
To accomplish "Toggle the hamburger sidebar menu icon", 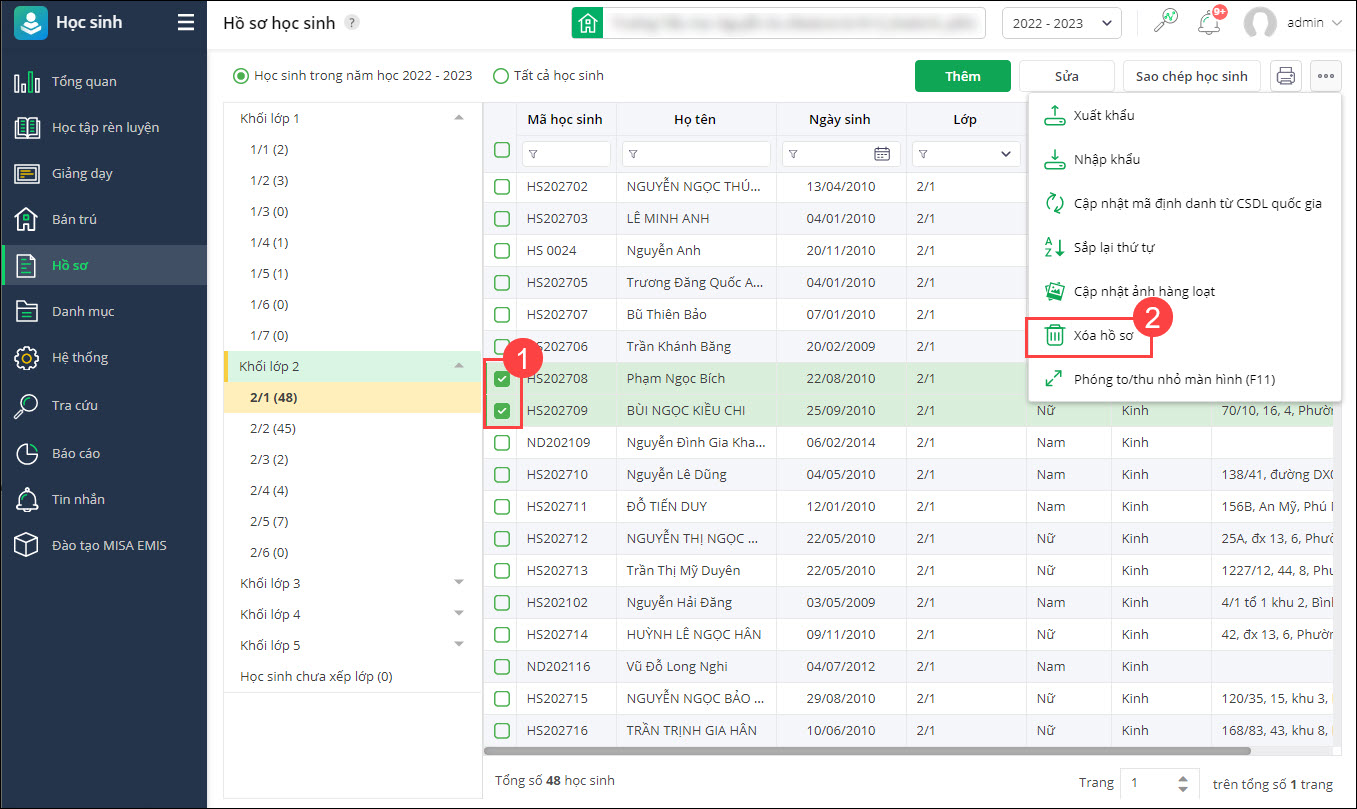I will coord(186,22).
